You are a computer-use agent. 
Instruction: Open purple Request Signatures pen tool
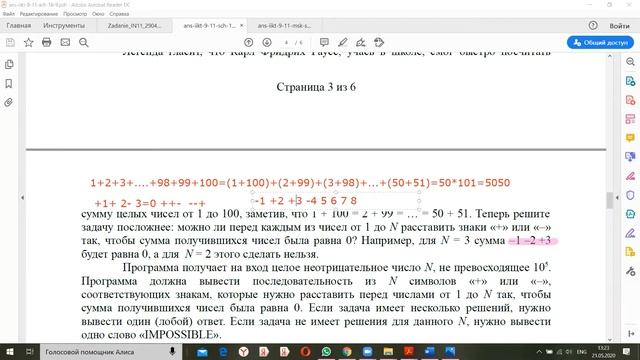[630, 233]
